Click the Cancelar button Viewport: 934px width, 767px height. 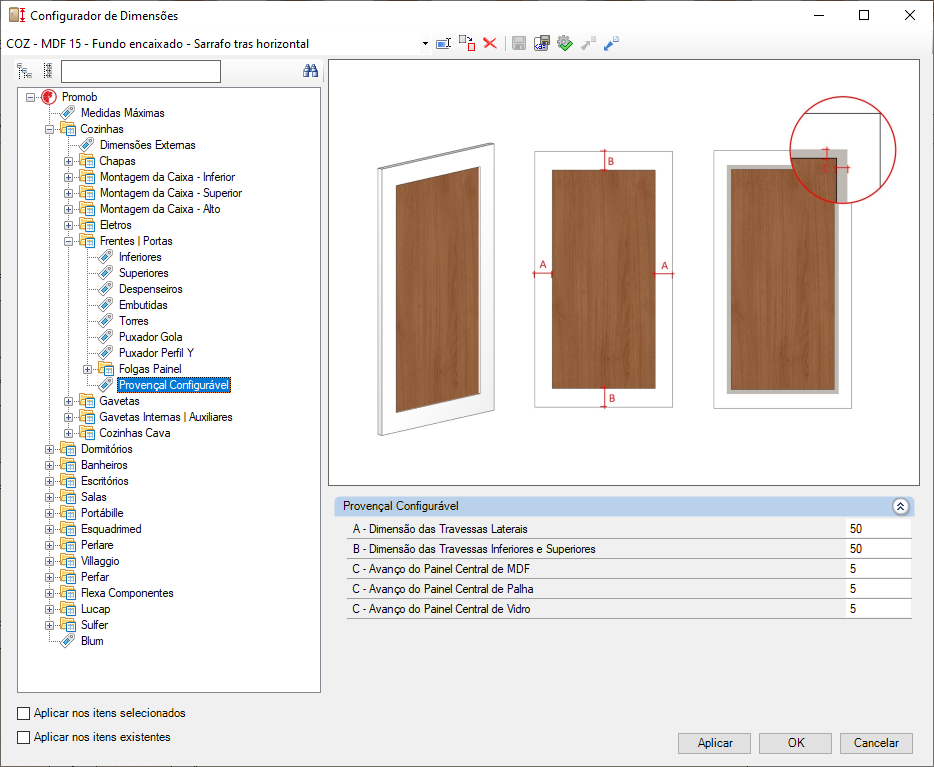click(876, 743)
